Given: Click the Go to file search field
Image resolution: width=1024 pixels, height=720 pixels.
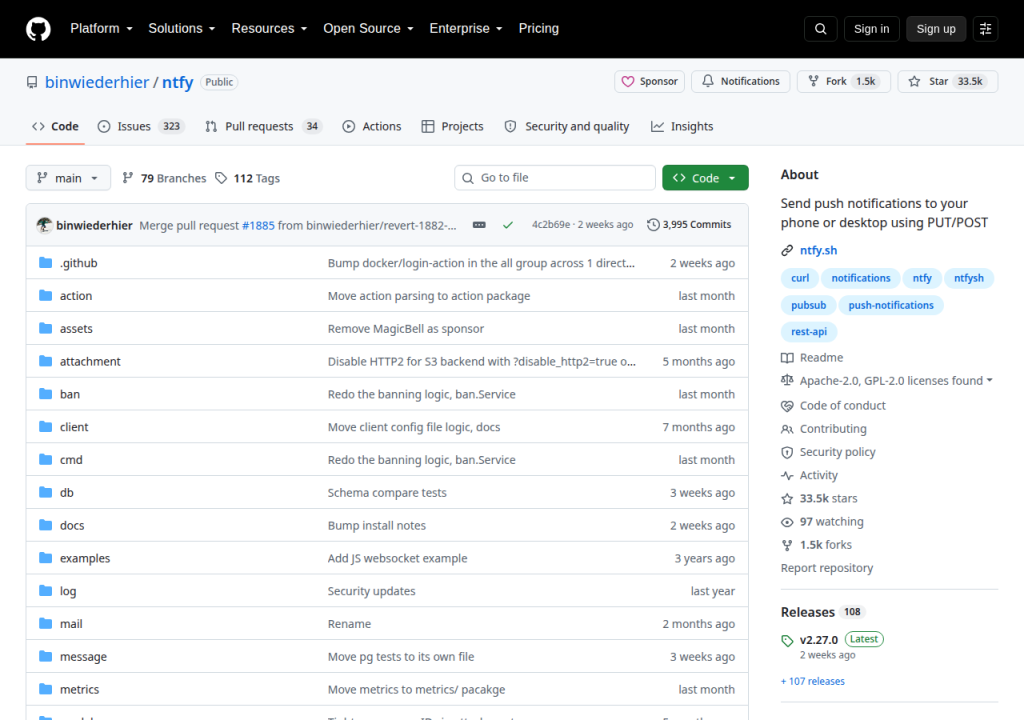Looking at the screenshot, I should click(x=554, y=178).
